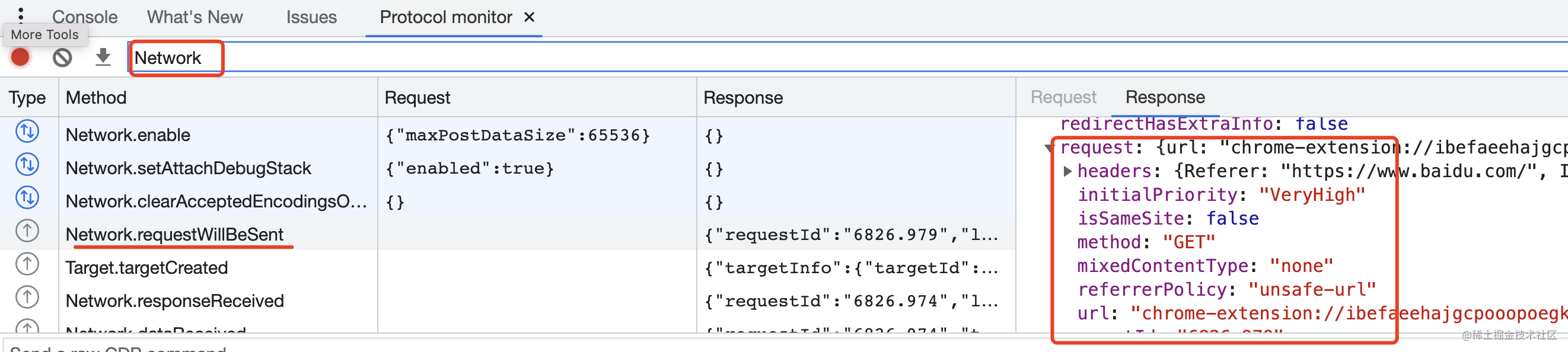Clear all protocol messages
The height and width of the screenshot is (352, 1568).
(x=62, y=57)
